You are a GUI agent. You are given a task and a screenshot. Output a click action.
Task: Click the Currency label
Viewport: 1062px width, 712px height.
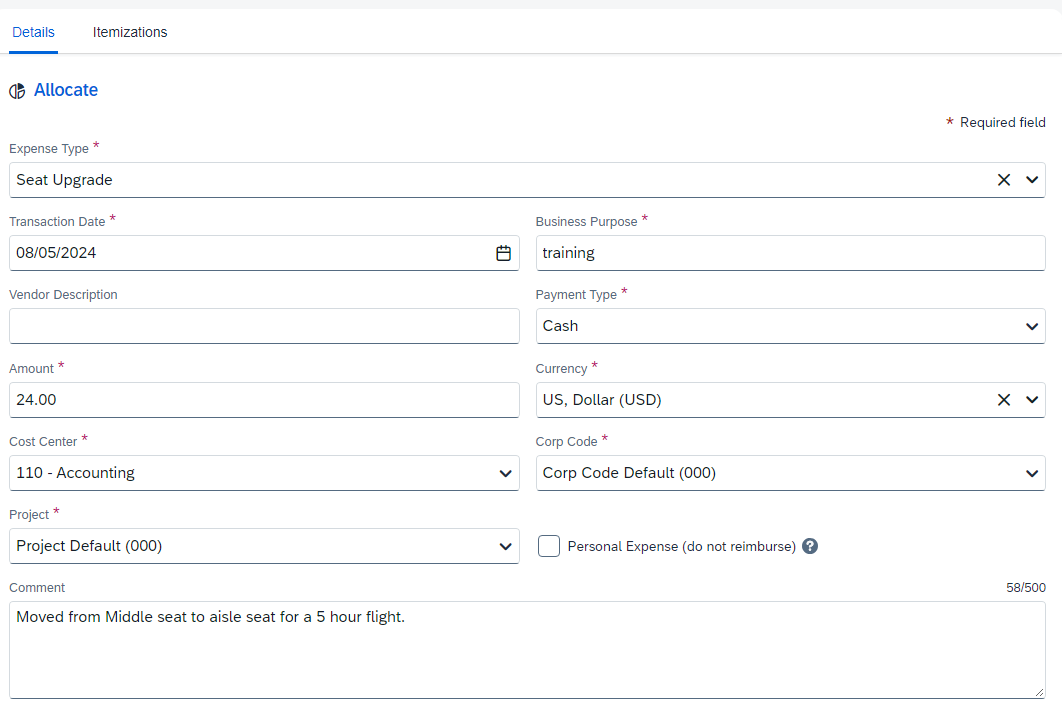click(x=561, y=369)
